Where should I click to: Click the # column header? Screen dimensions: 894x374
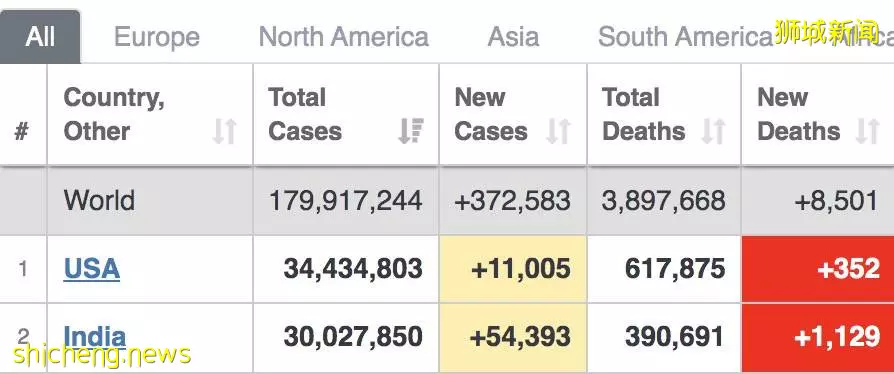pyautogui.click(x=22, y=132)
